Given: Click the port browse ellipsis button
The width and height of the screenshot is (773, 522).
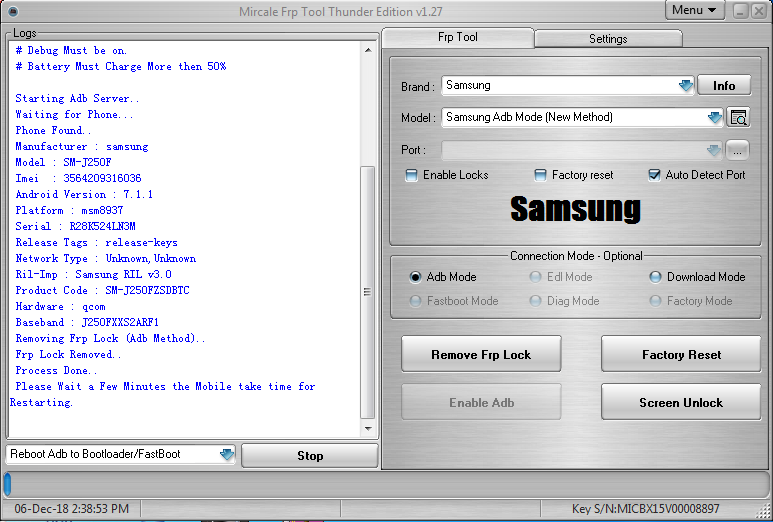Looking at the screenshot, I should tap(737, 150).
